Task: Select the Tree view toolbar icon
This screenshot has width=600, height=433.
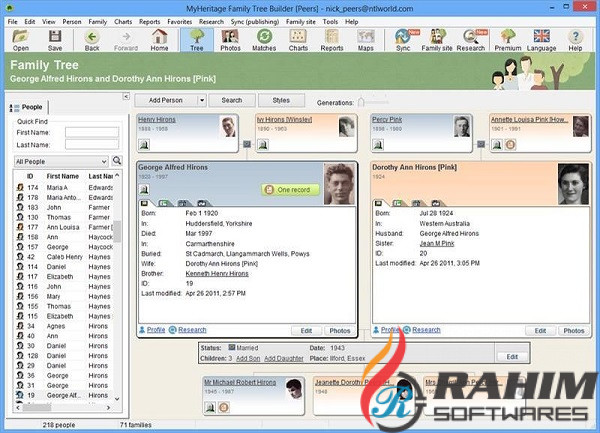Action: click(x=197, y=40)
